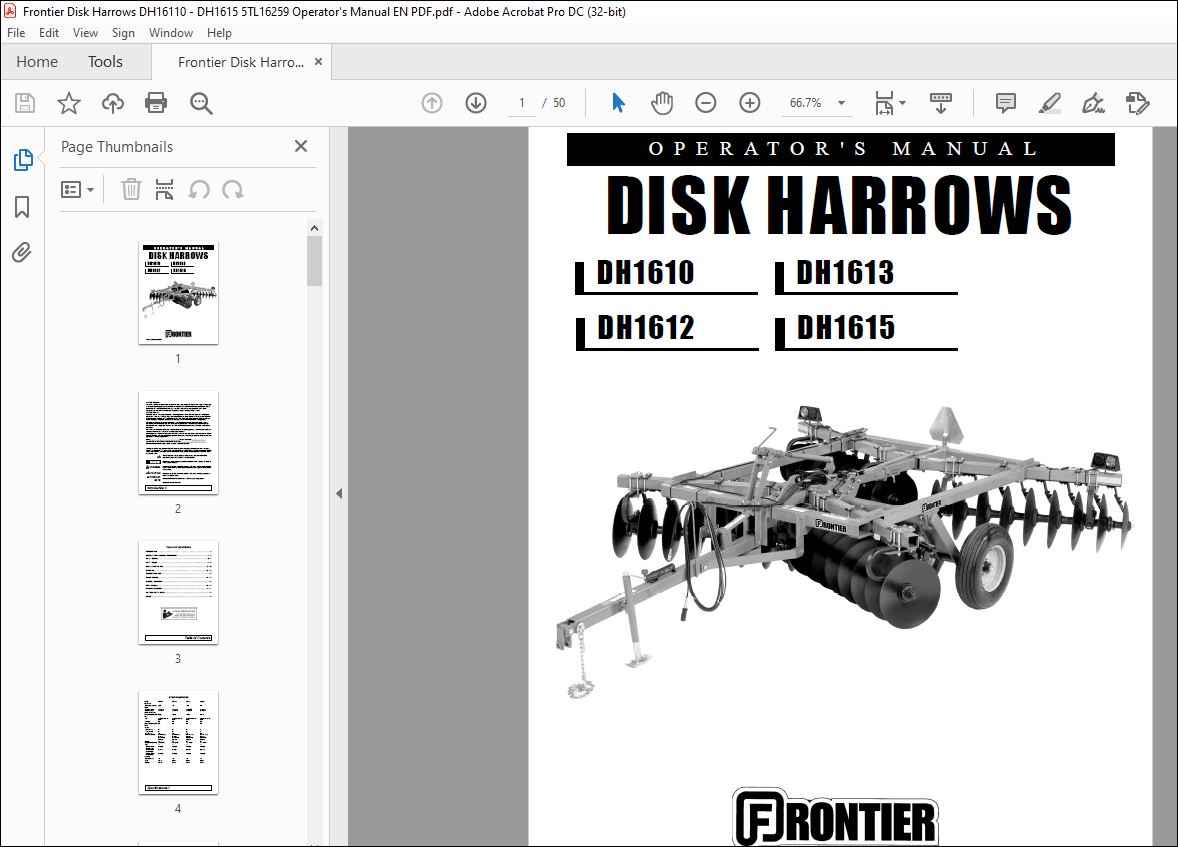Open the insert or extract pages tool
Viewport: 1178px width, 847px height.
tap(164, 189)
